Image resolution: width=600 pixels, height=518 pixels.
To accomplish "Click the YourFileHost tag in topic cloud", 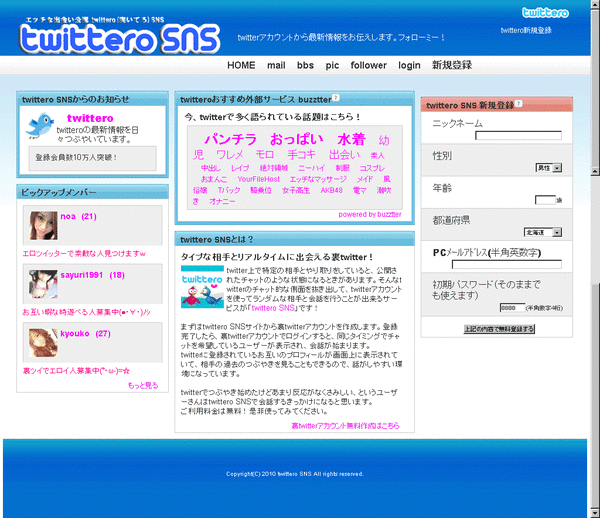I will [258, 179].
